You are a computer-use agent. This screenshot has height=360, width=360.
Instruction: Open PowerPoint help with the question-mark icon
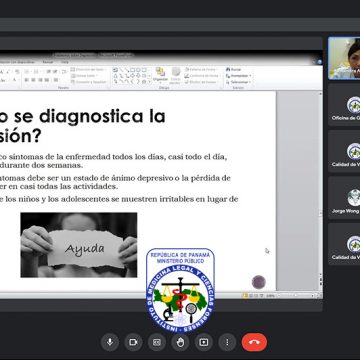point(319,62)
